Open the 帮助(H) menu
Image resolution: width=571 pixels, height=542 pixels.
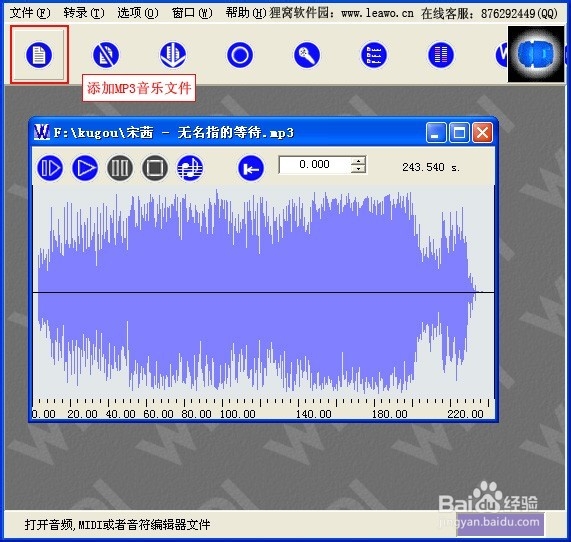tap(246, 13)
